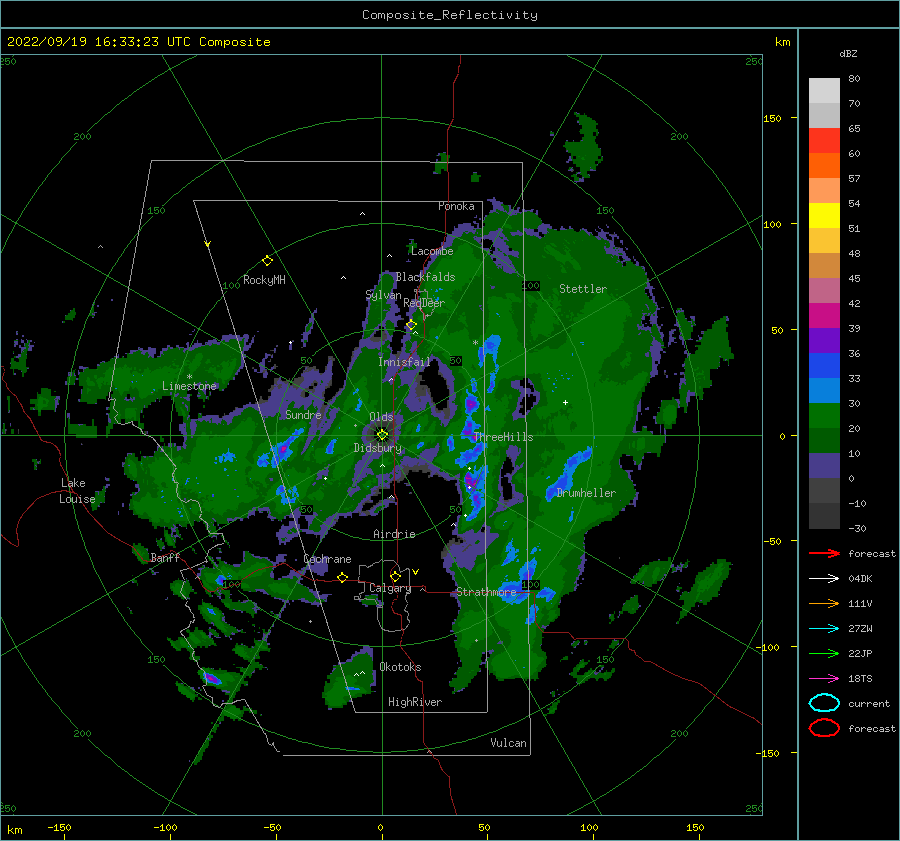Click the yellow radar site marker at Olds
Viewport: 900px width, 841px height.
pos(382,435)
